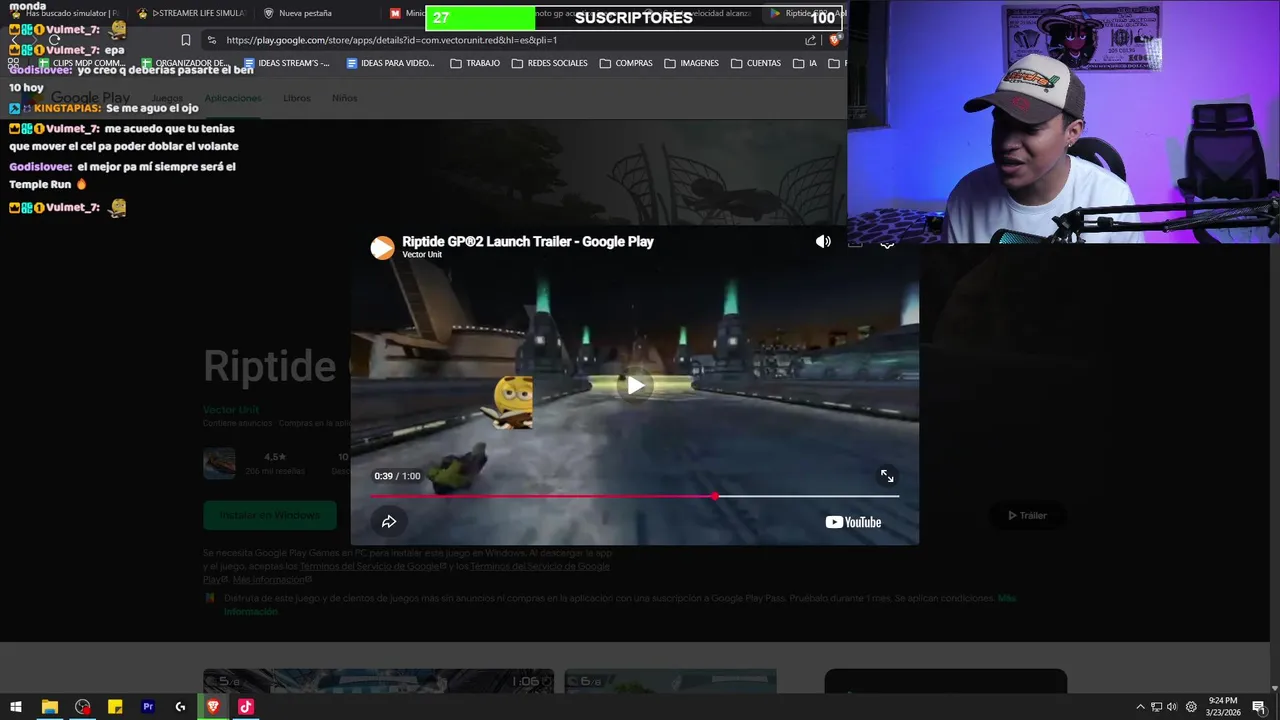Expand the video to fullscreen

click(x=887, y=476)
